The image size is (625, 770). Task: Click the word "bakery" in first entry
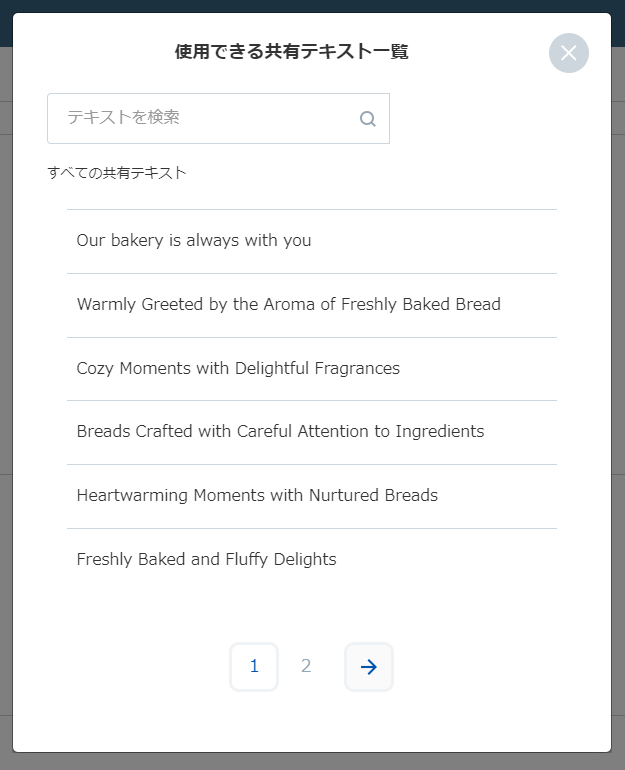(x=136, y=241)
